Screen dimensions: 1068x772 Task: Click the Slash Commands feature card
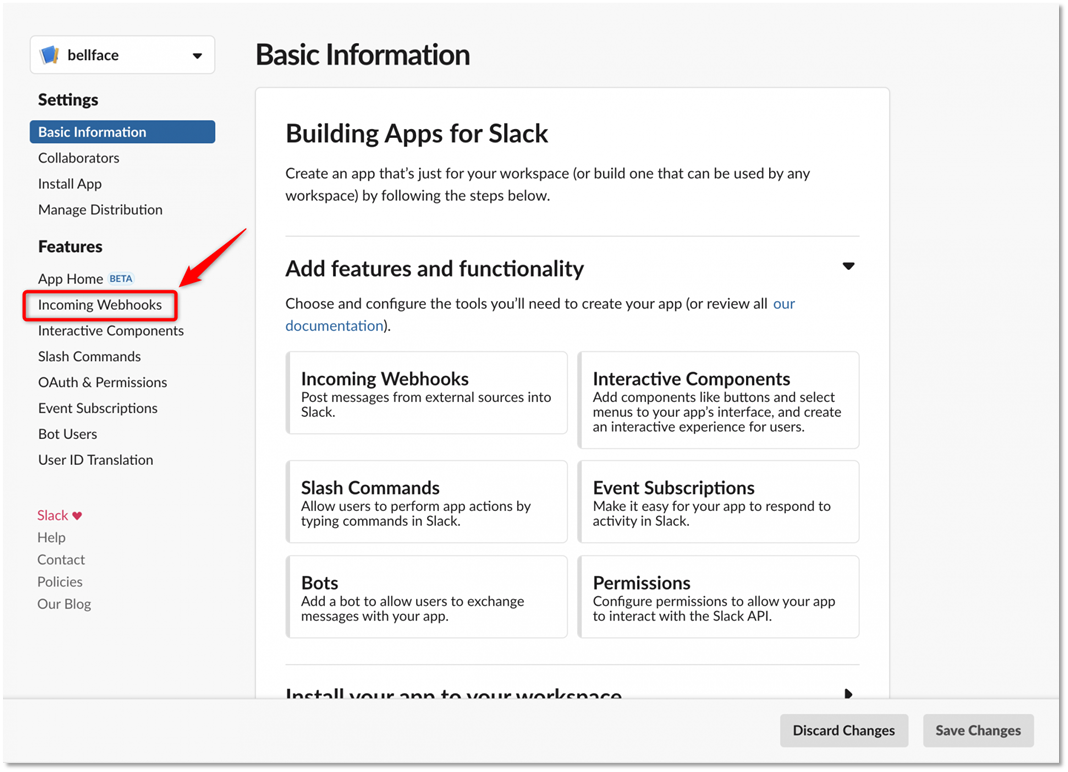[426, 502]
